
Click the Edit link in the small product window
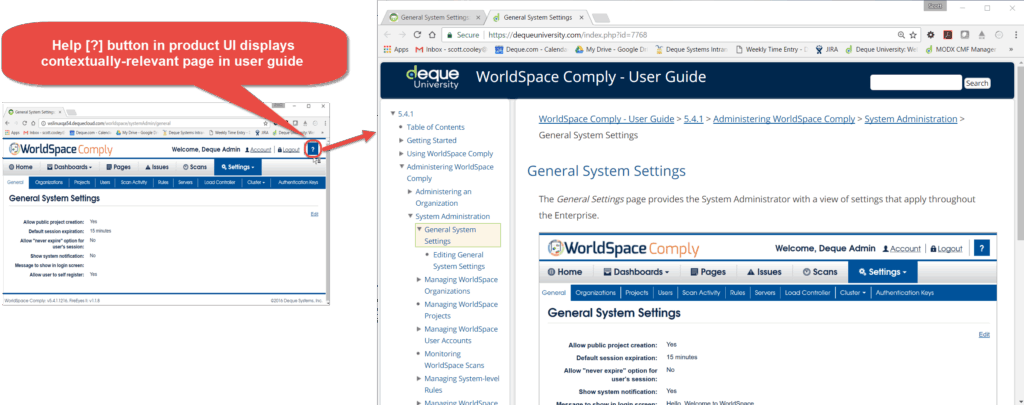coord(314,214)
